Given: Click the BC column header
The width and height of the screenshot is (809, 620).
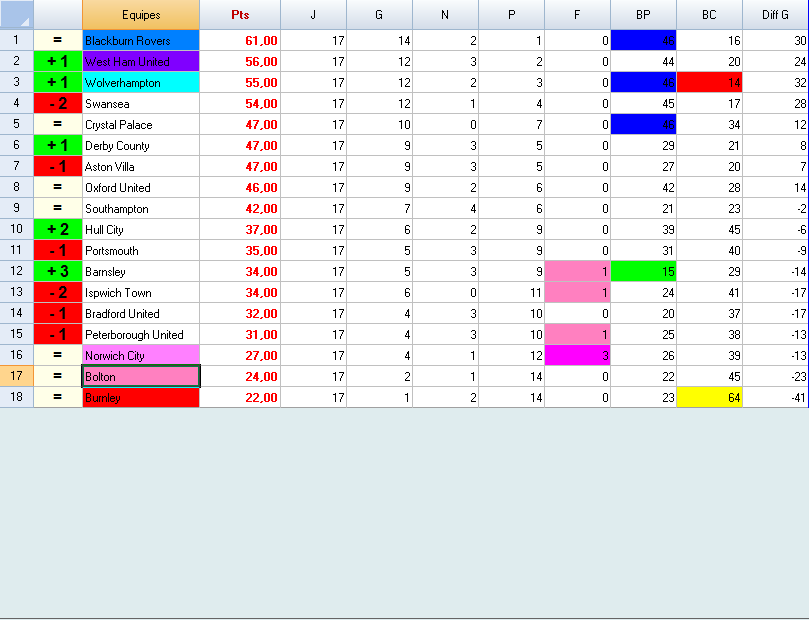Looking at the screenshot, I should [709, 14].
